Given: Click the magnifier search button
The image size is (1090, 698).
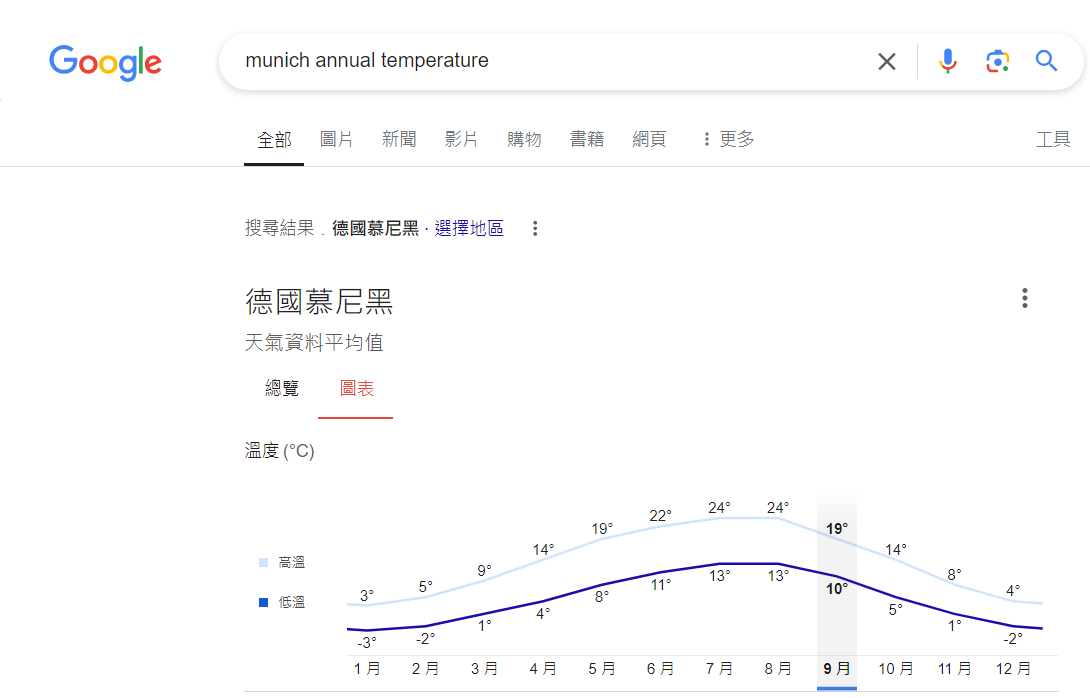Looking at the screenshot, I should click(x=1046, y=62).
